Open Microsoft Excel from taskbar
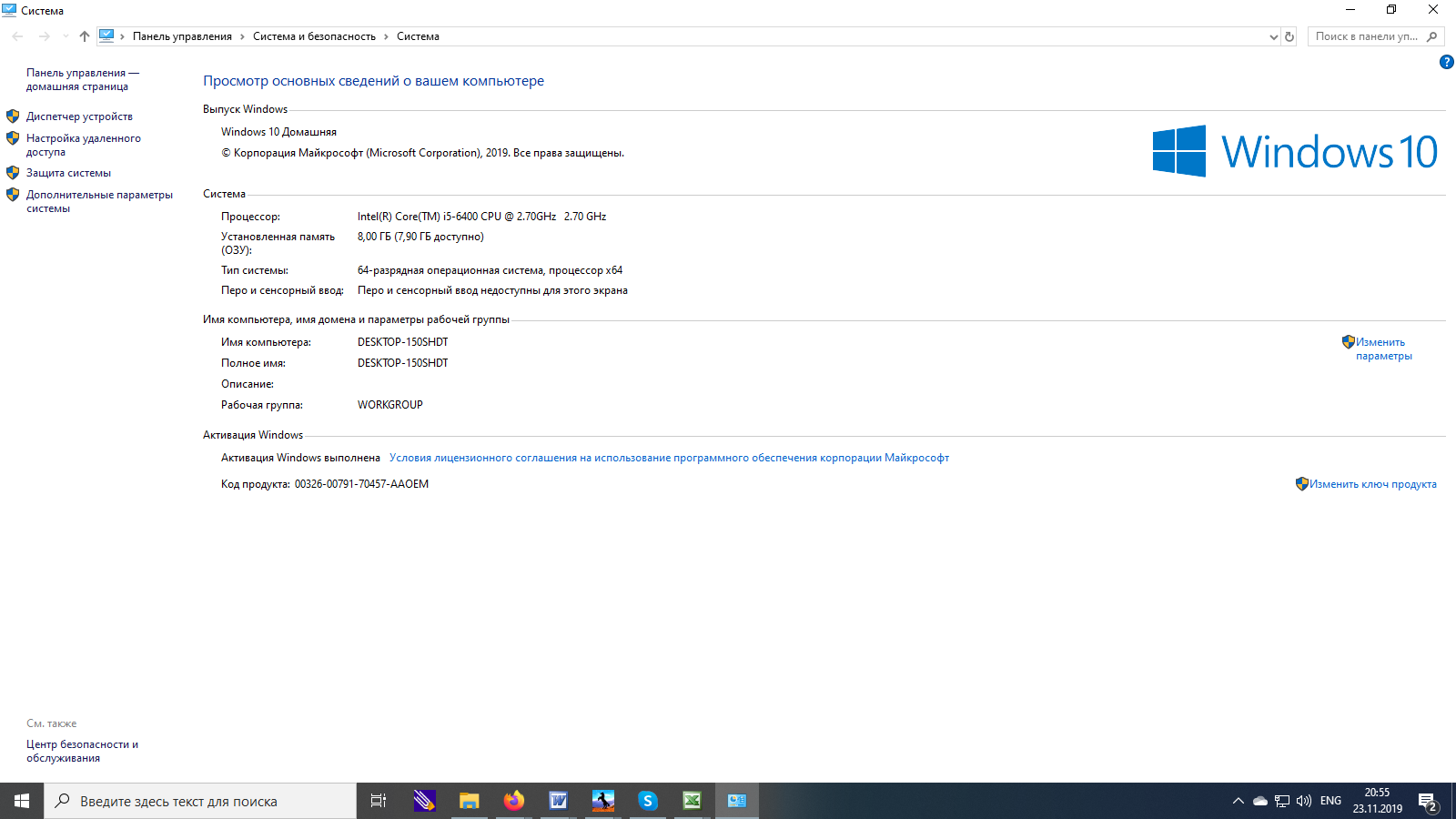Screen dimensions: 1456x819 pyautogui.click(x=692, y=801)
